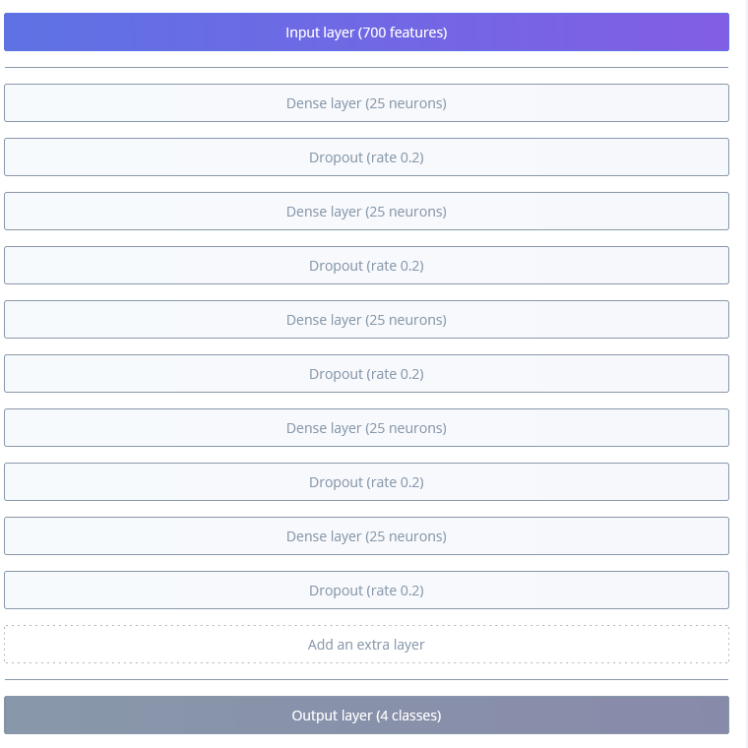Select the Output layer (4 classes) bar
This screenshot has height=748, width=748.
366,715
